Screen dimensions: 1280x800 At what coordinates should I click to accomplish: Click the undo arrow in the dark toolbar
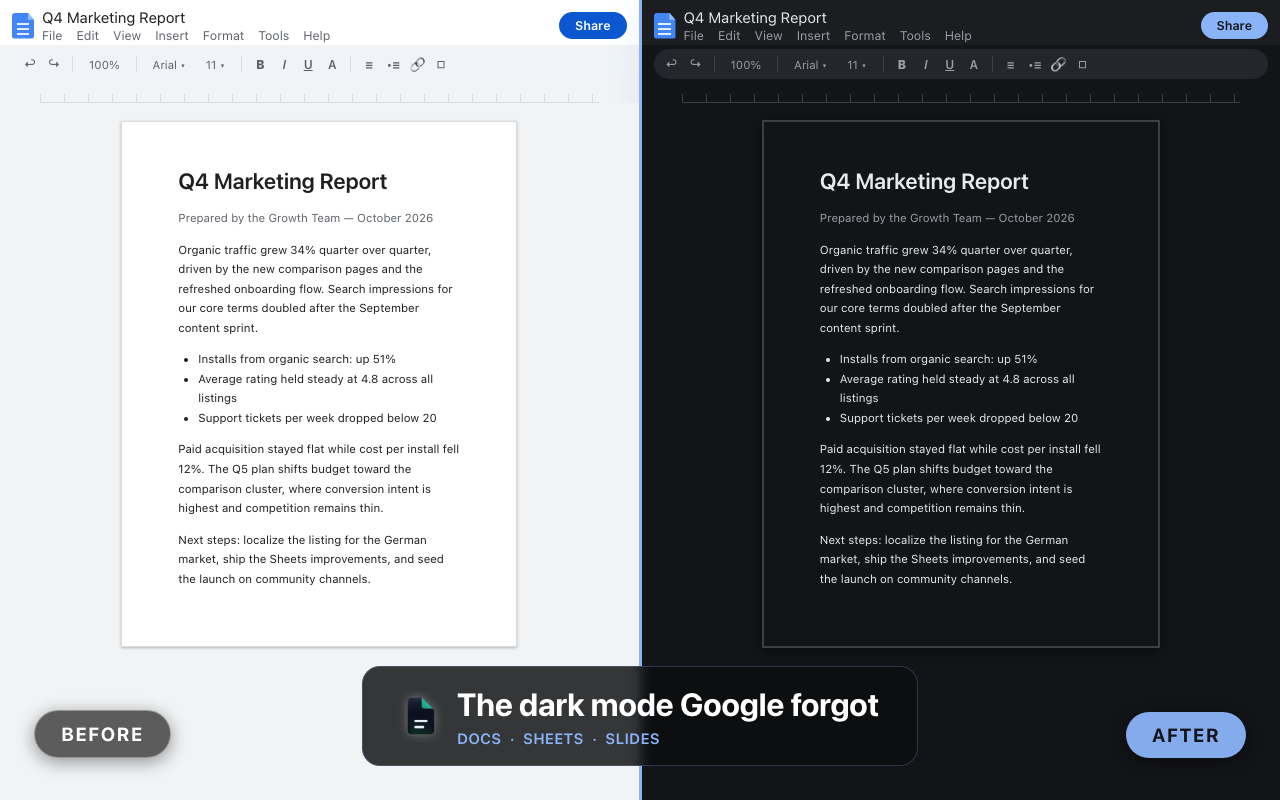671,64
